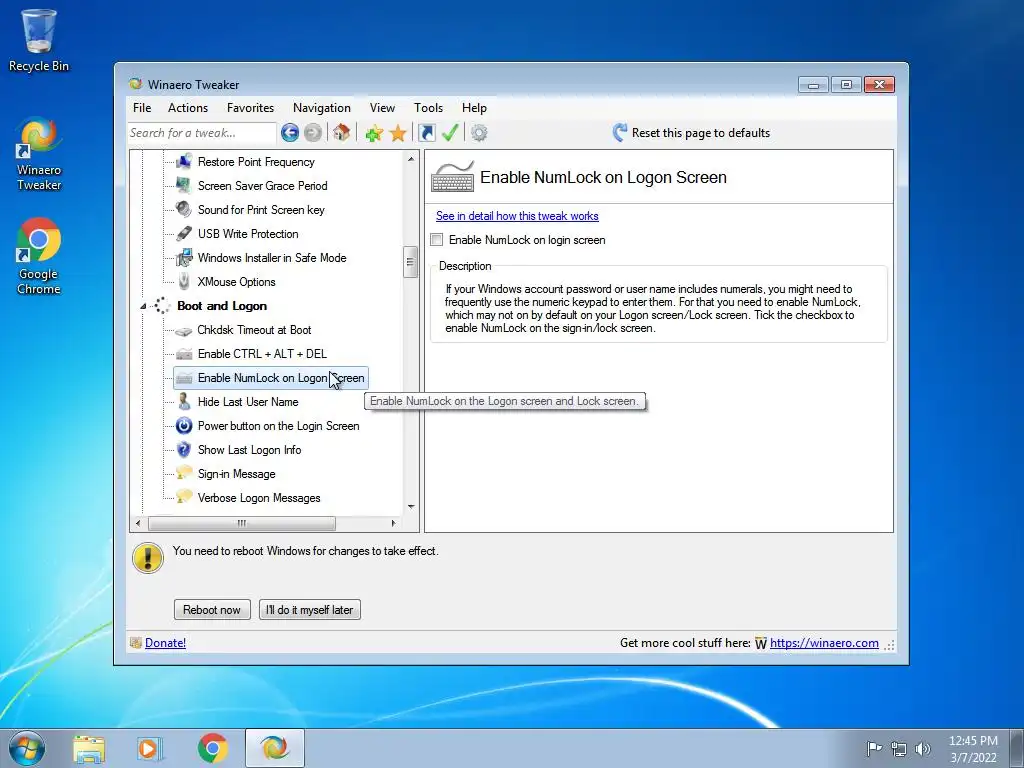Click the tree scroll-right arrow
The image size is (1024, 768).
point(393,523)
